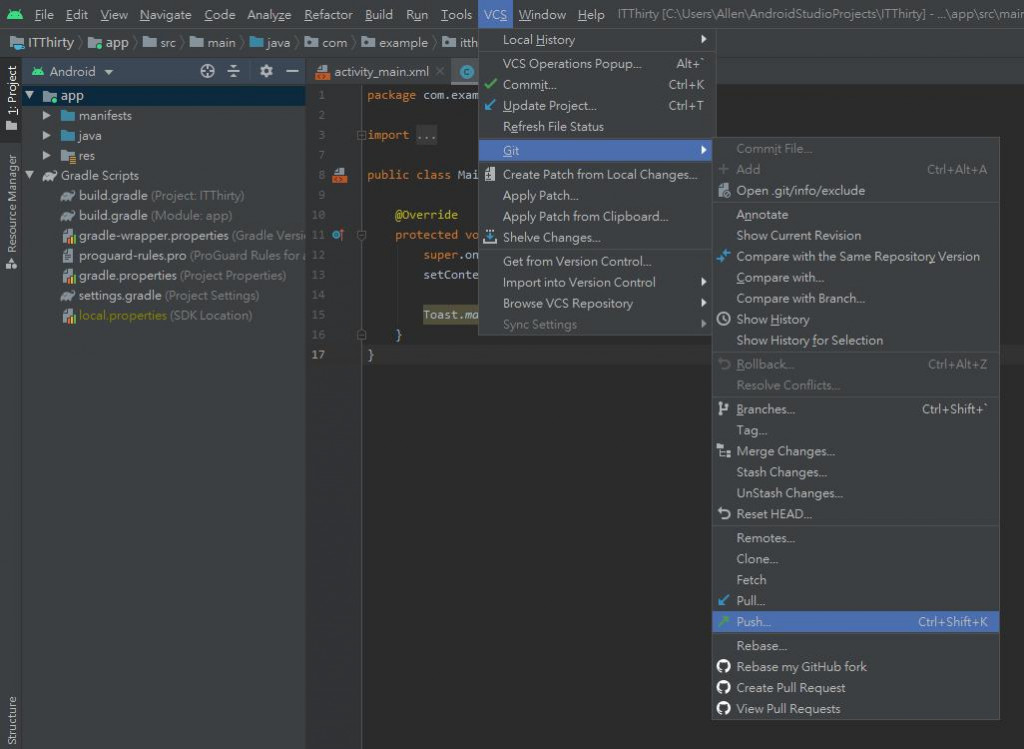Click the hide Project panel minus icon
Screen dimensions: 1024x749
(x=292, y=71)
